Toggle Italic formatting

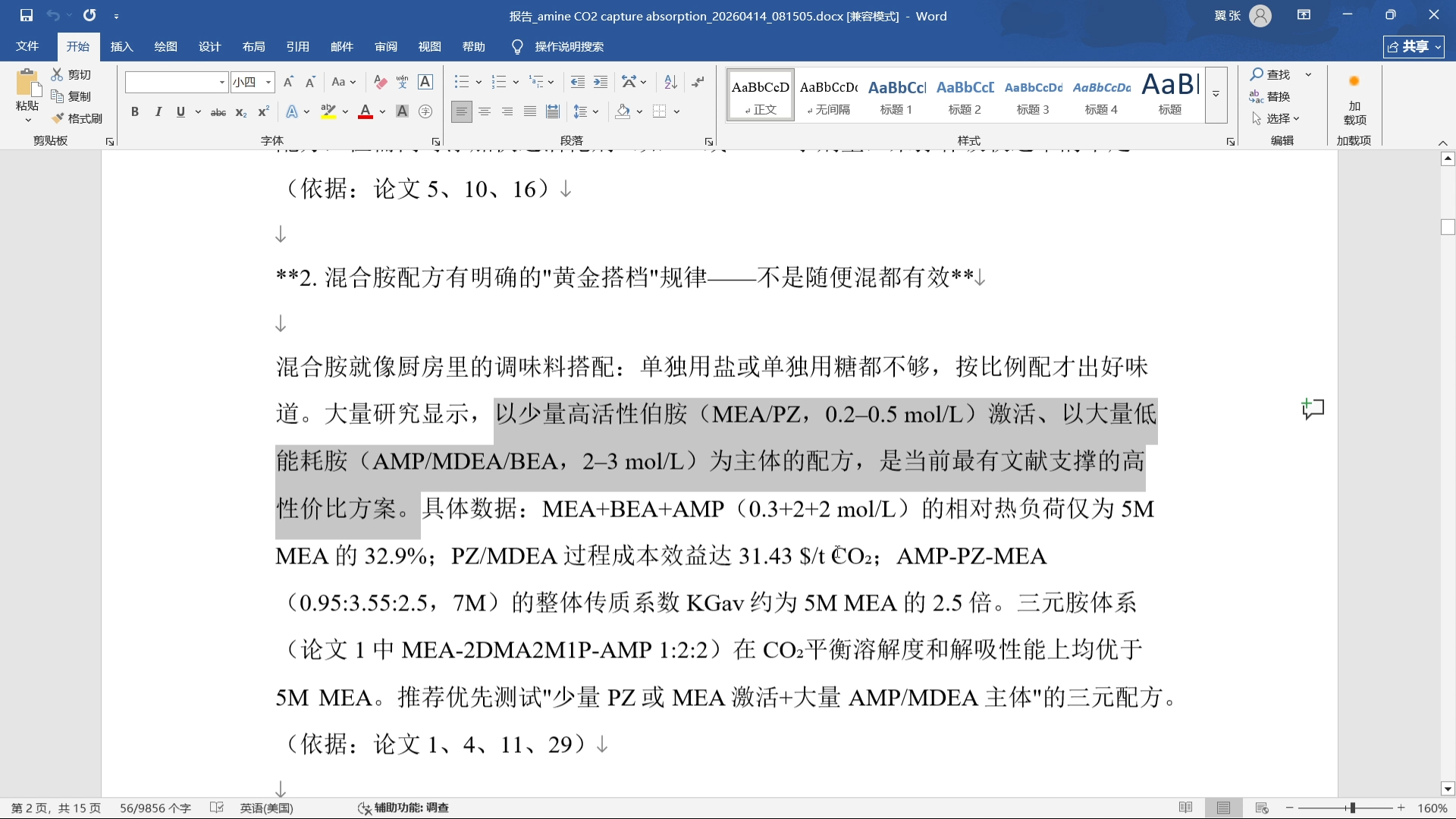pyautogui.click(x=158, y=112)
